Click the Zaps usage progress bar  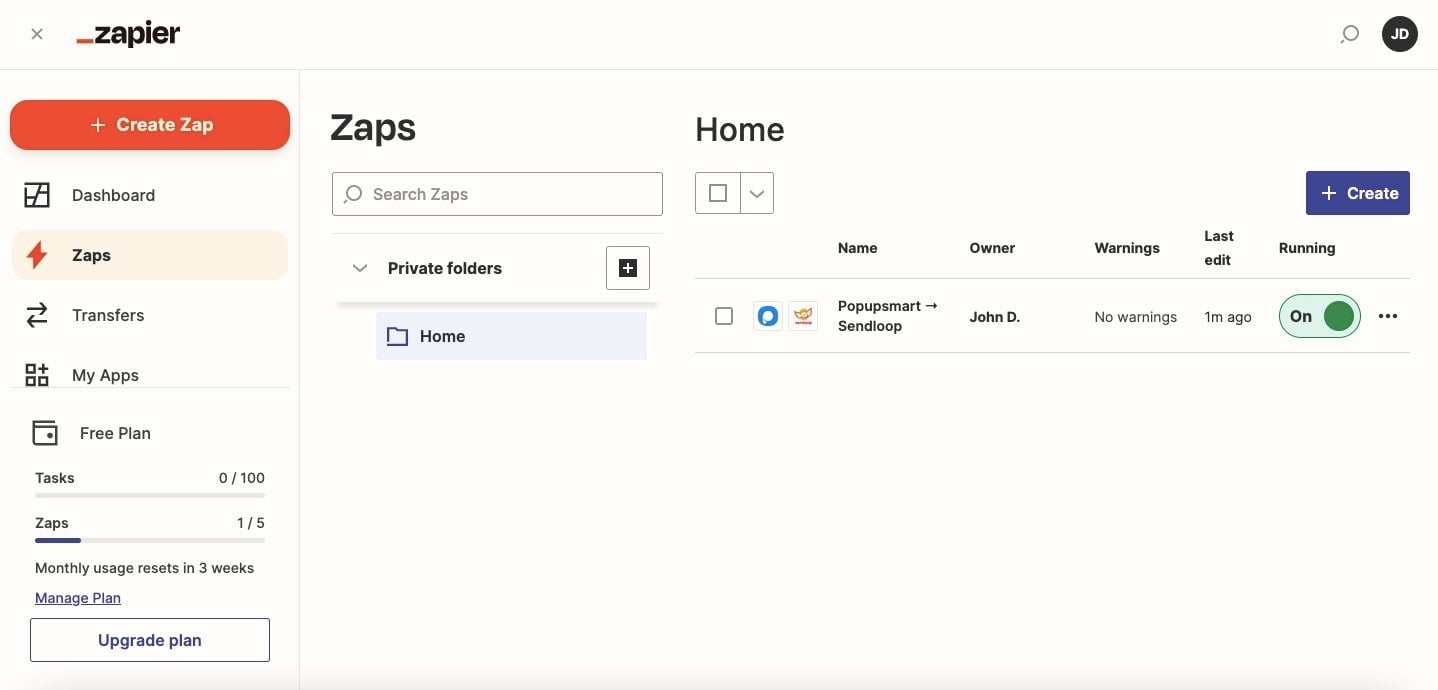coord(149,540)
